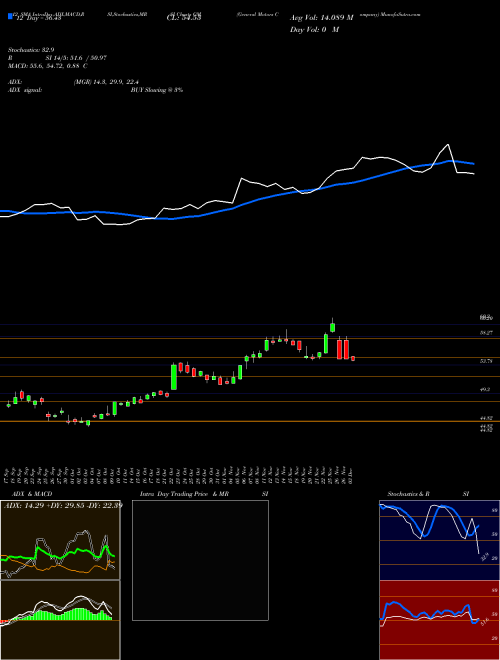
Task: Click the 'Stochastics & R' panel title
Action: pos(409,494)
